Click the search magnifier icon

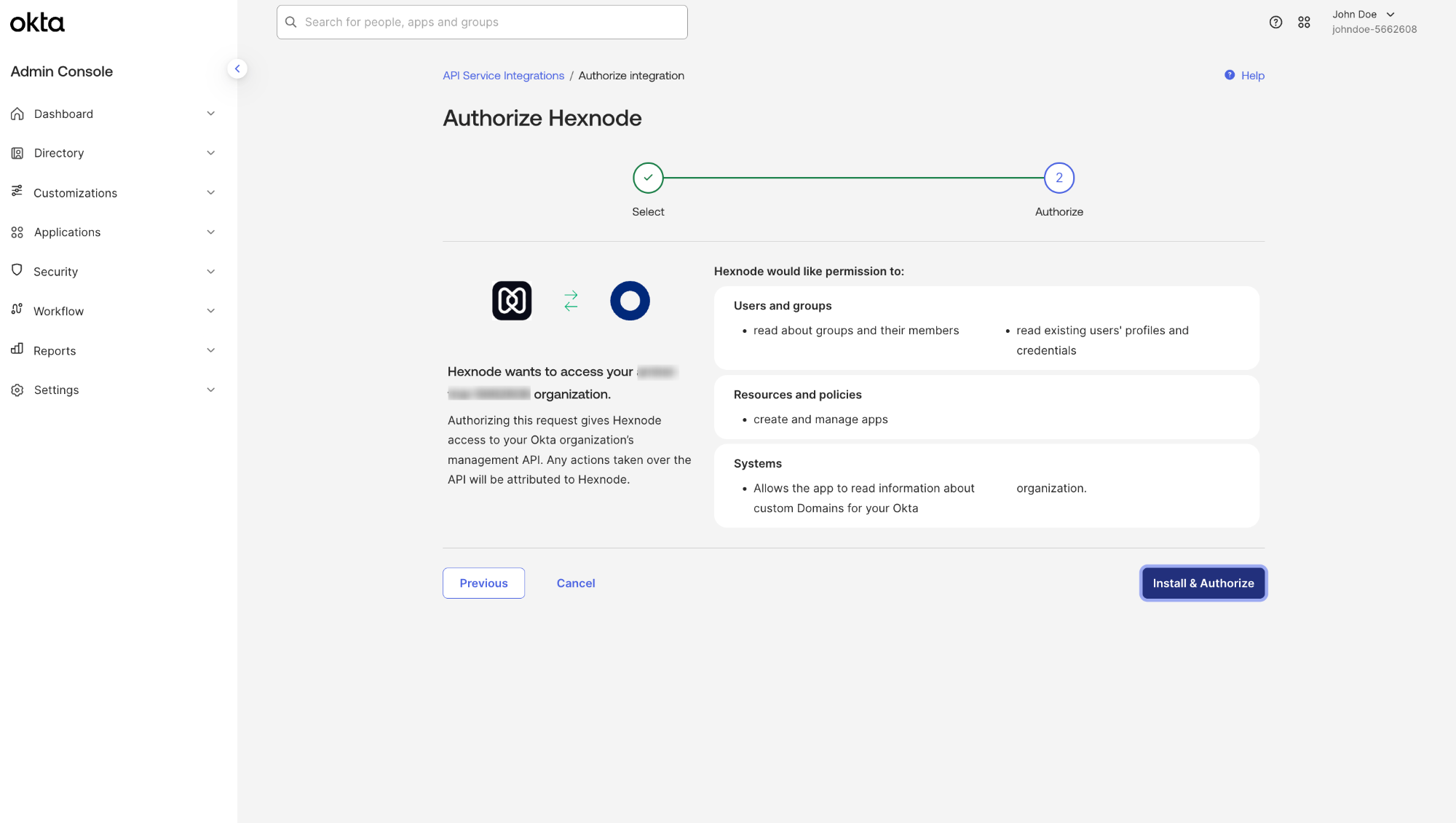(x=290, y=22)
